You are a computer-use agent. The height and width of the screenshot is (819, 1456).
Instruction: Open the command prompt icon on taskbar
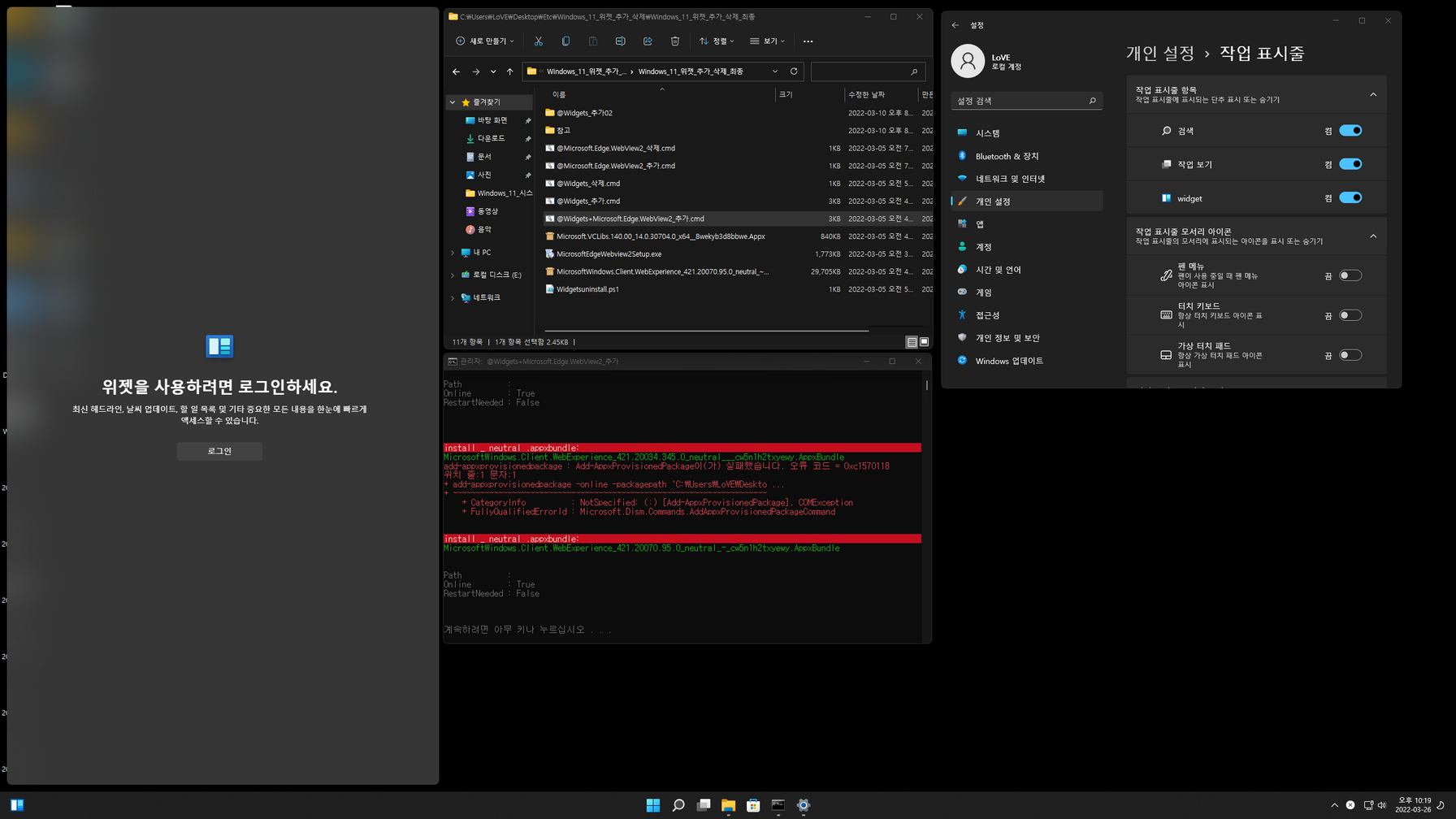click(778, 805)
